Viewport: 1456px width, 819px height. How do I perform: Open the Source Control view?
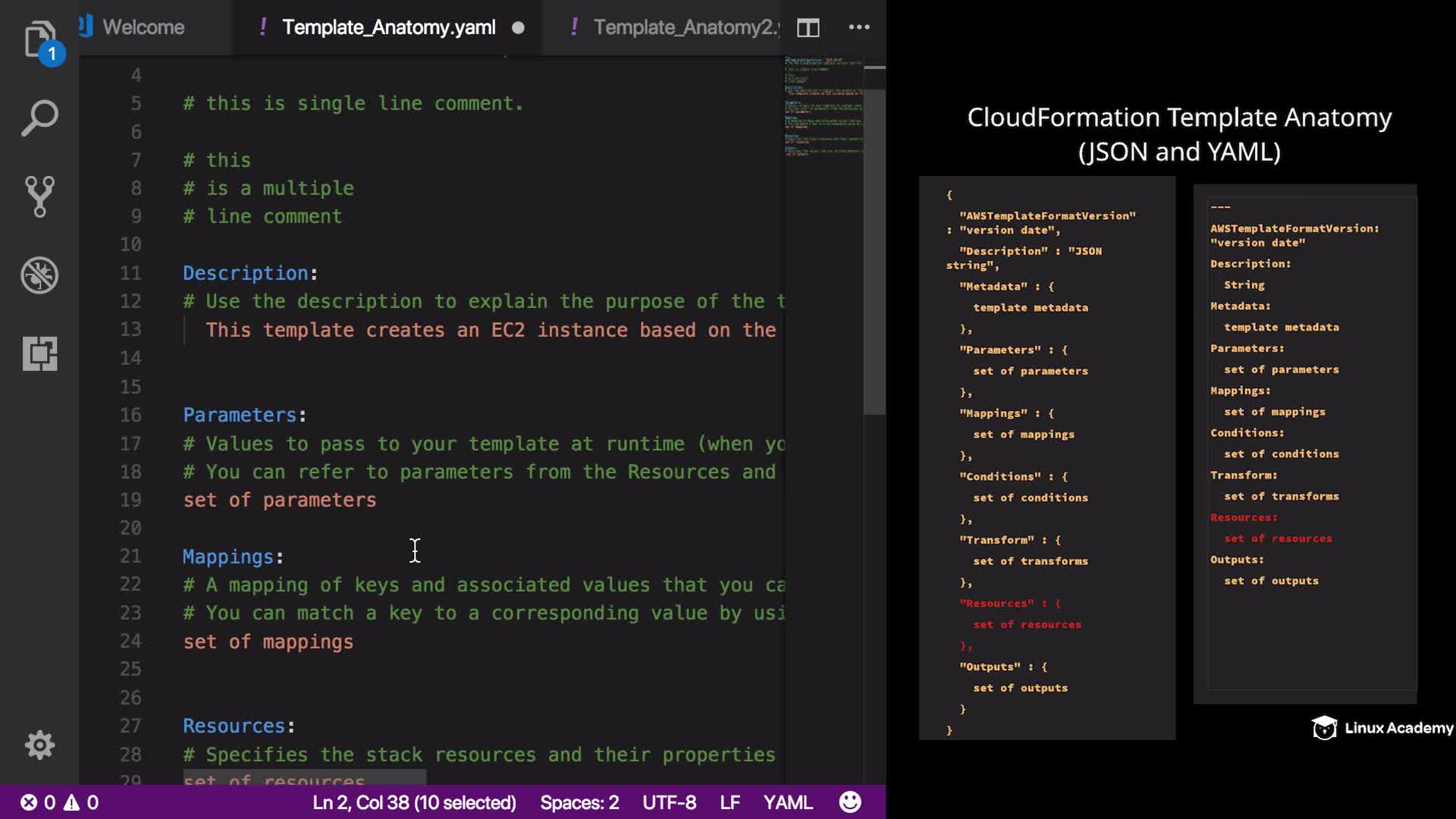pyautogui.click(x=39, y=196)
